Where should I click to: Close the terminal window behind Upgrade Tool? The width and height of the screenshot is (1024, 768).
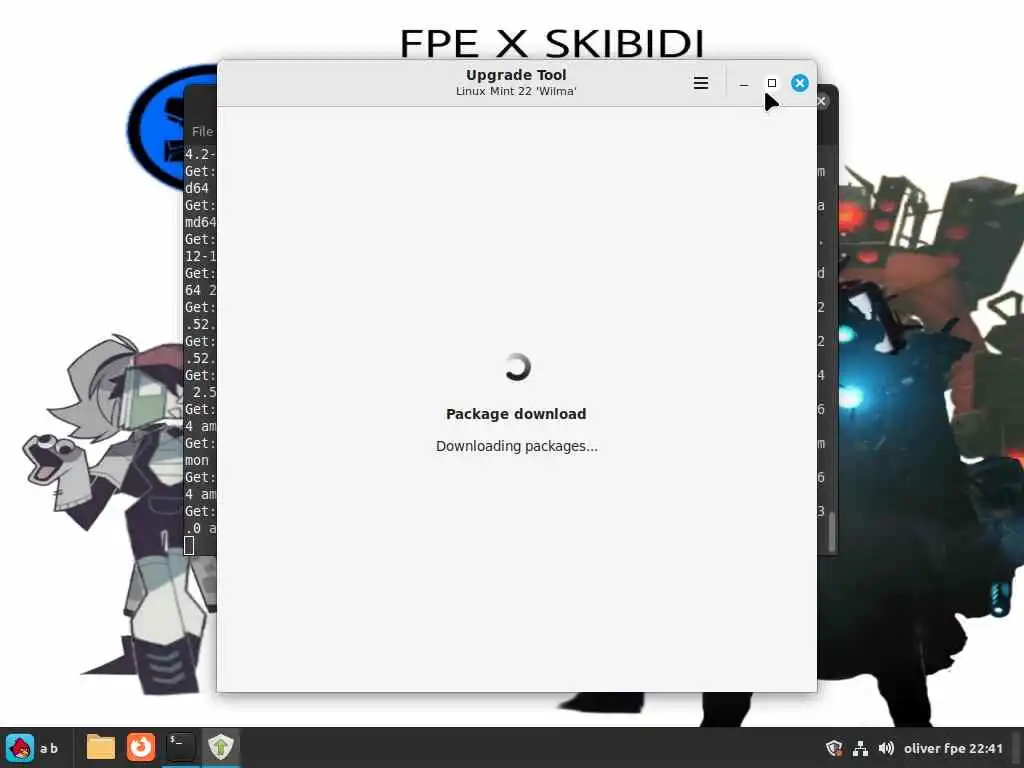822,101
